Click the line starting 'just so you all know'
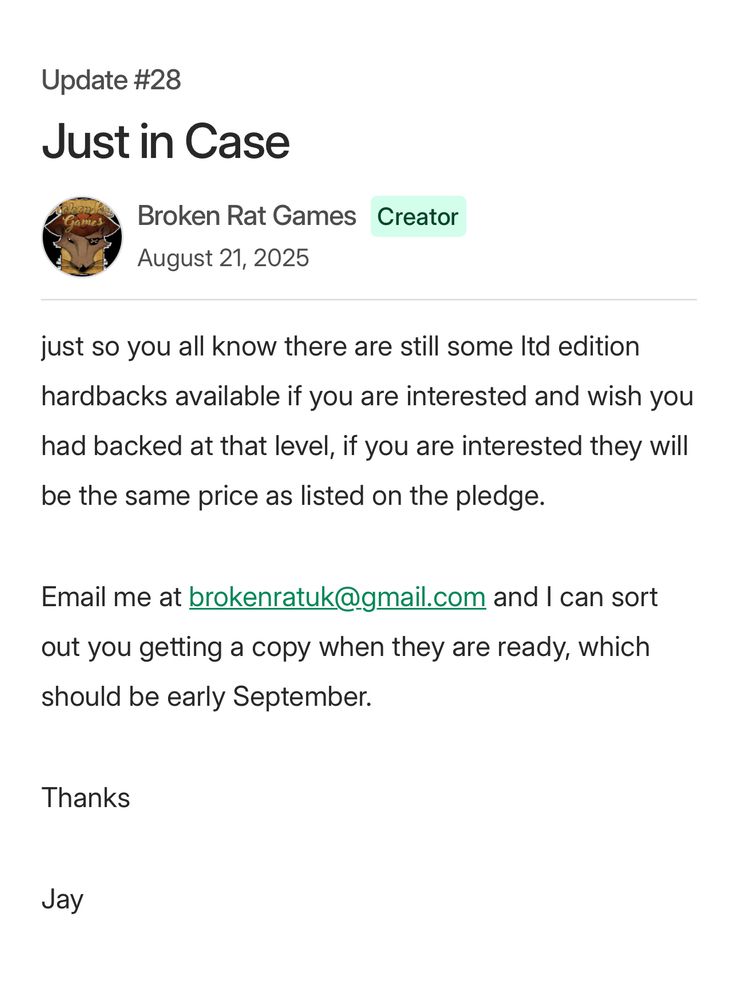Screen dimensions: 738x1000 340,347
